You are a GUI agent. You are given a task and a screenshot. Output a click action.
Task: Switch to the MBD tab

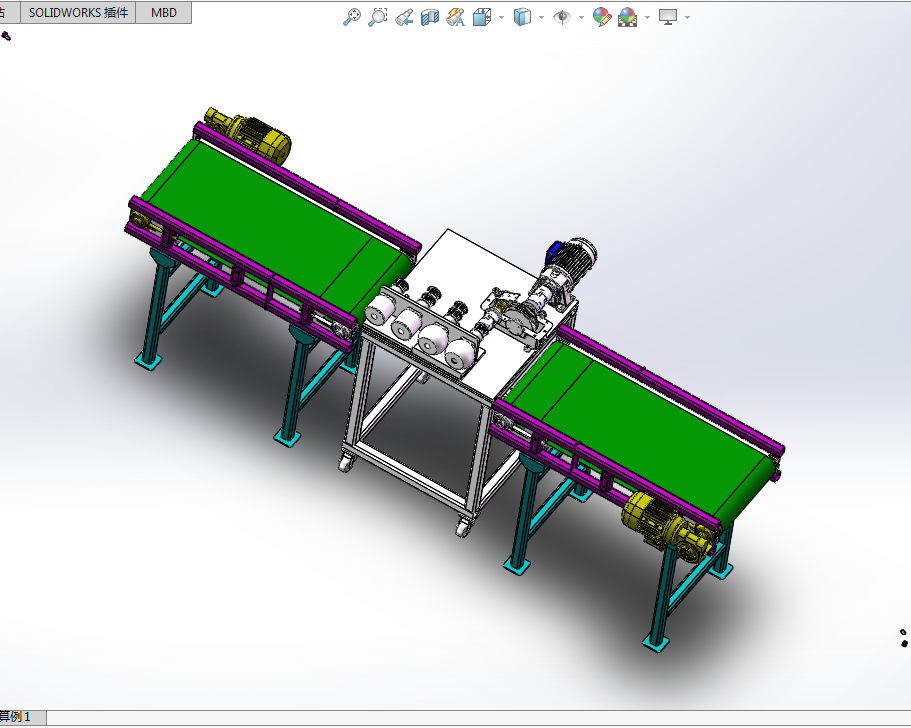[x=164, y=12]
